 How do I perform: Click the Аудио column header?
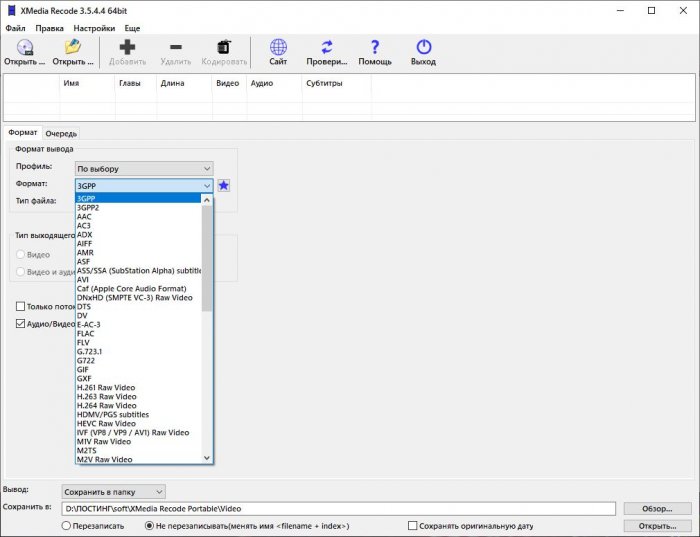pyautogui.click(x=274, y=83)
